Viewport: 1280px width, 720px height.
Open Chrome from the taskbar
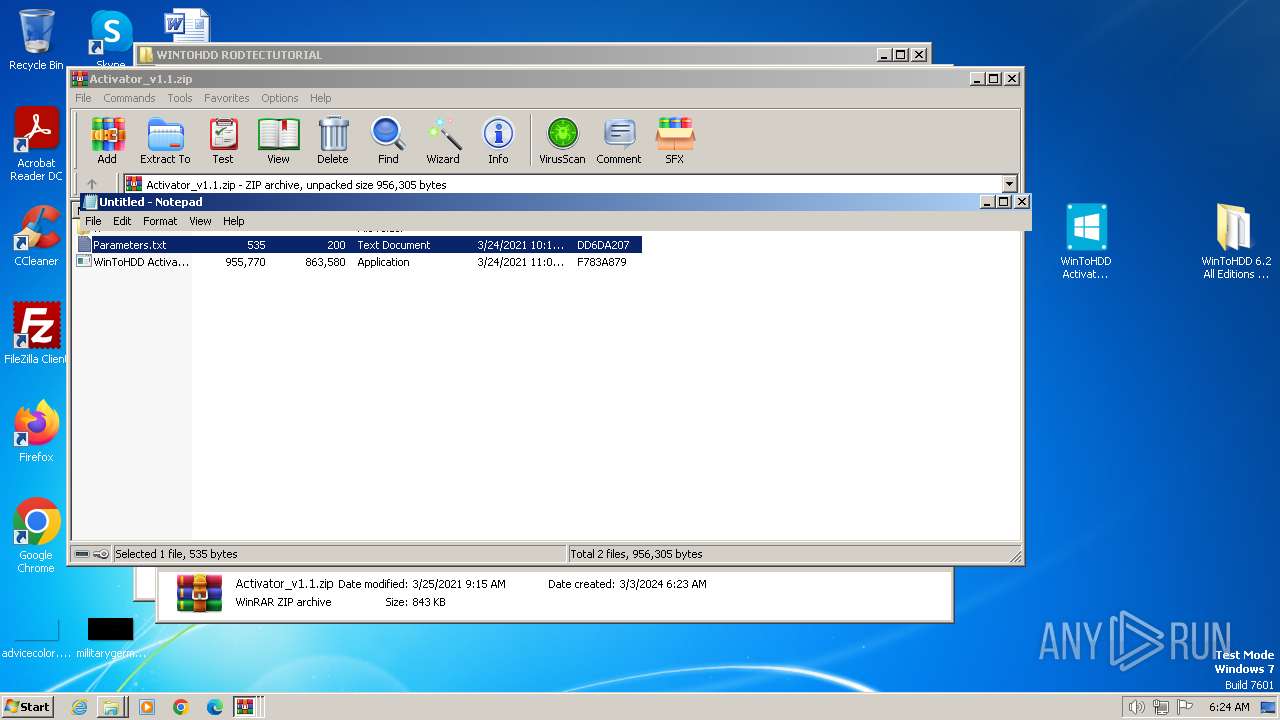[x=181, y=707]
